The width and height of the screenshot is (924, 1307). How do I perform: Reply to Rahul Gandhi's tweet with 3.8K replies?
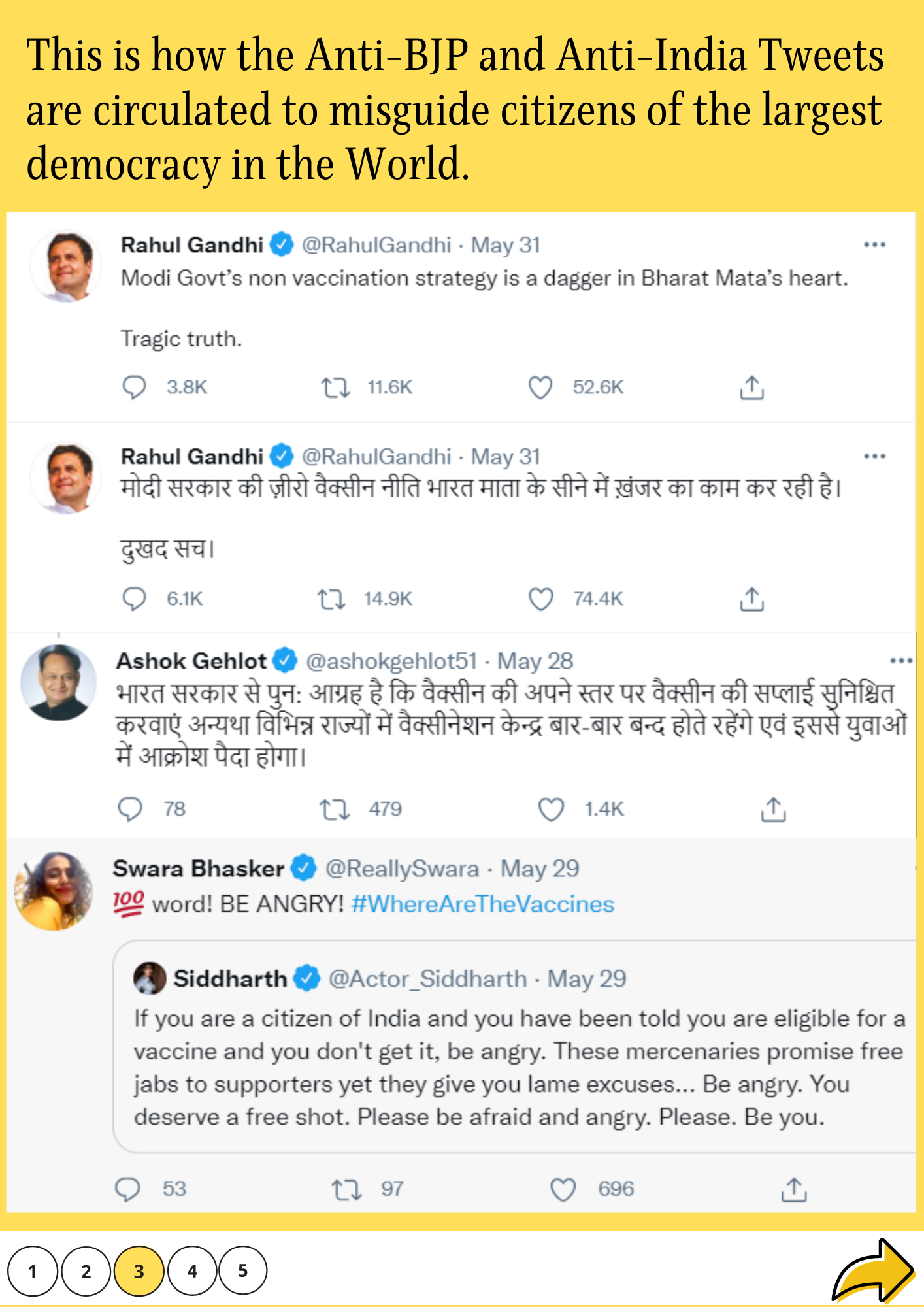click(x=134, y=388)
